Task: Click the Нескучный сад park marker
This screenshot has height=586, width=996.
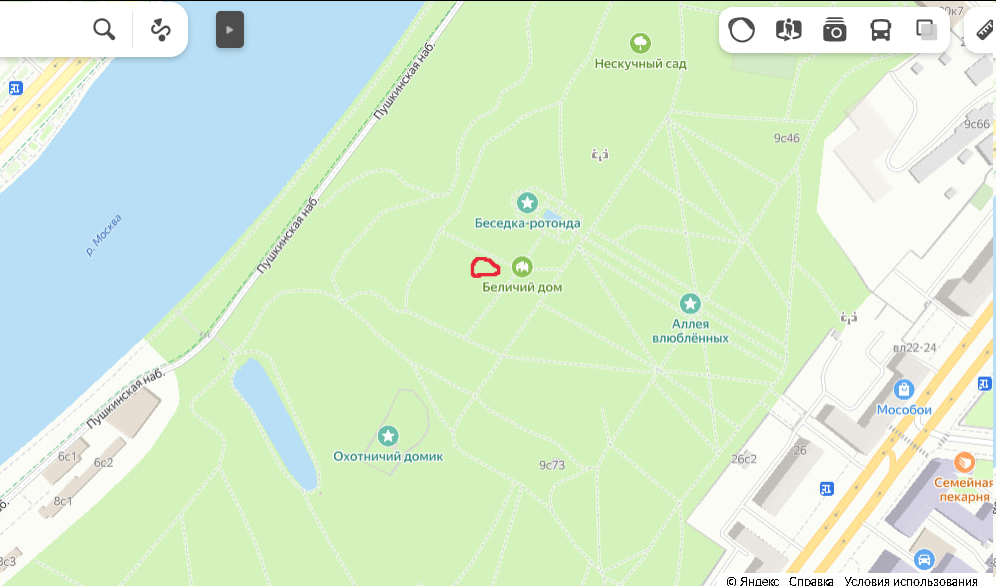Action: (x=640, y=43)
